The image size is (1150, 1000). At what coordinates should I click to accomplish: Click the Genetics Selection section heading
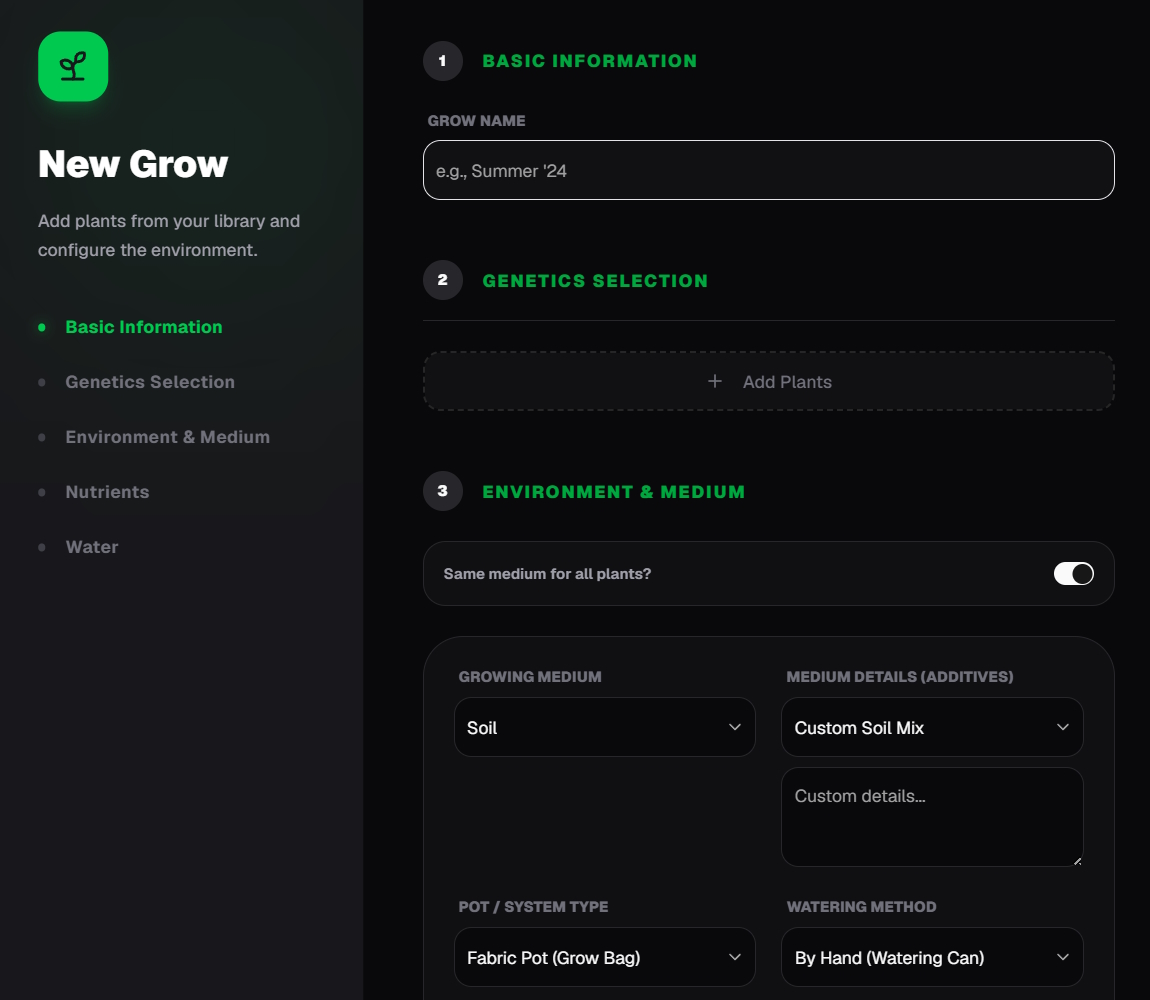tap(595, 281)
